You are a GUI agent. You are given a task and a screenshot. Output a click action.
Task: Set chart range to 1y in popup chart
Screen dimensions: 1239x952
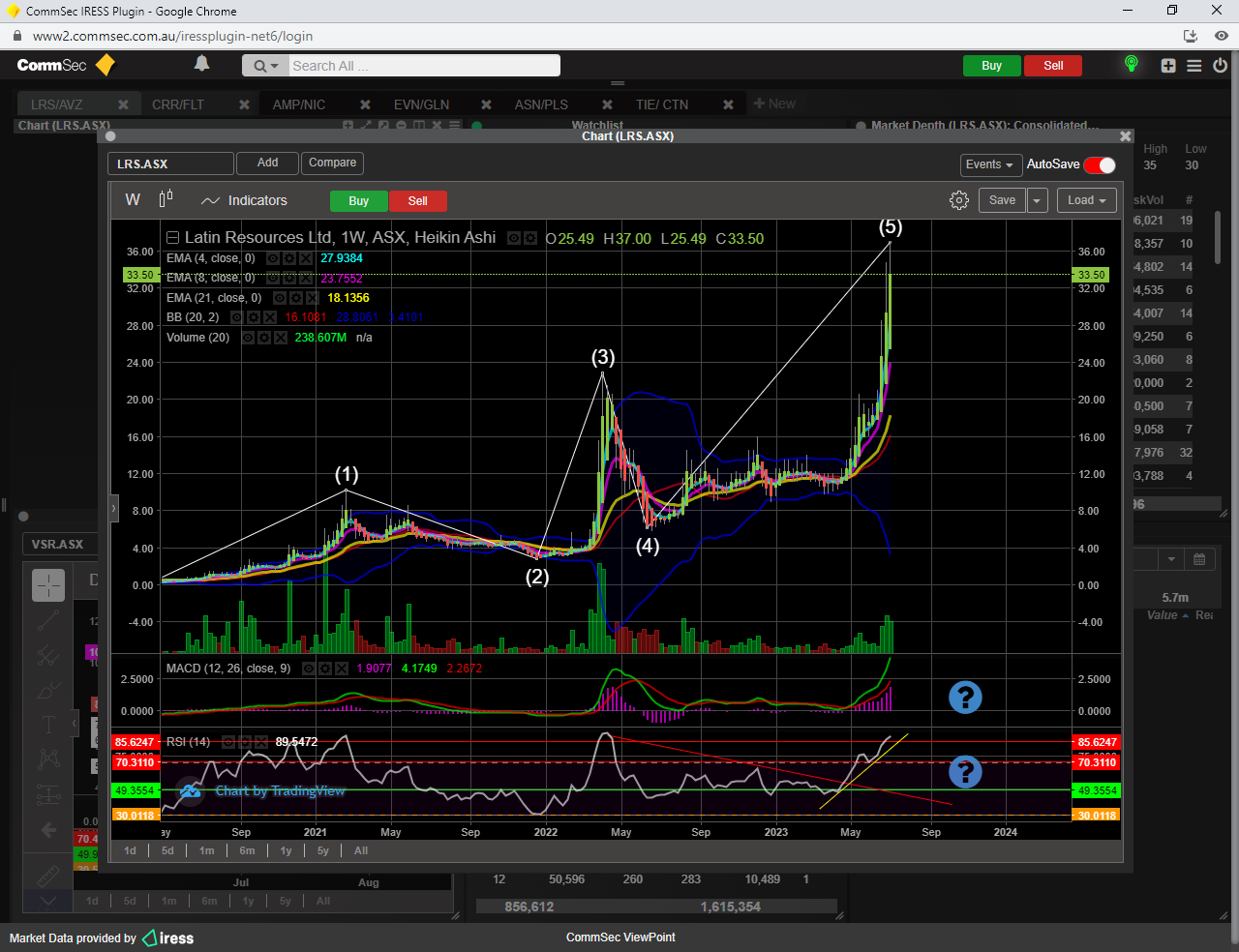coord(286,851)
